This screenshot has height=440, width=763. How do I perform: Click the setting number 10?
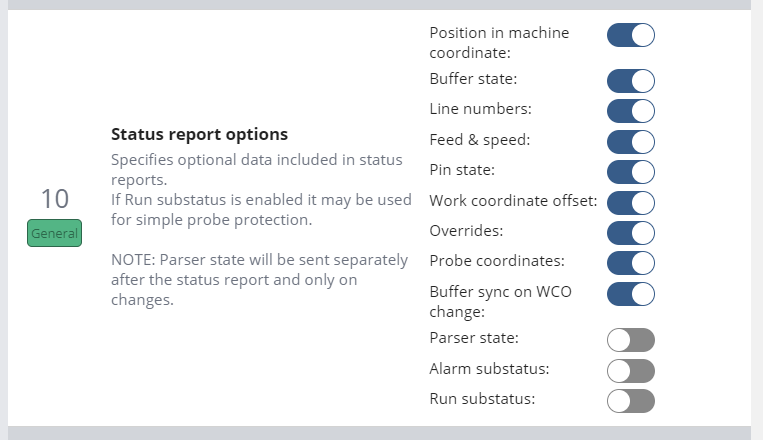point(54,198)
